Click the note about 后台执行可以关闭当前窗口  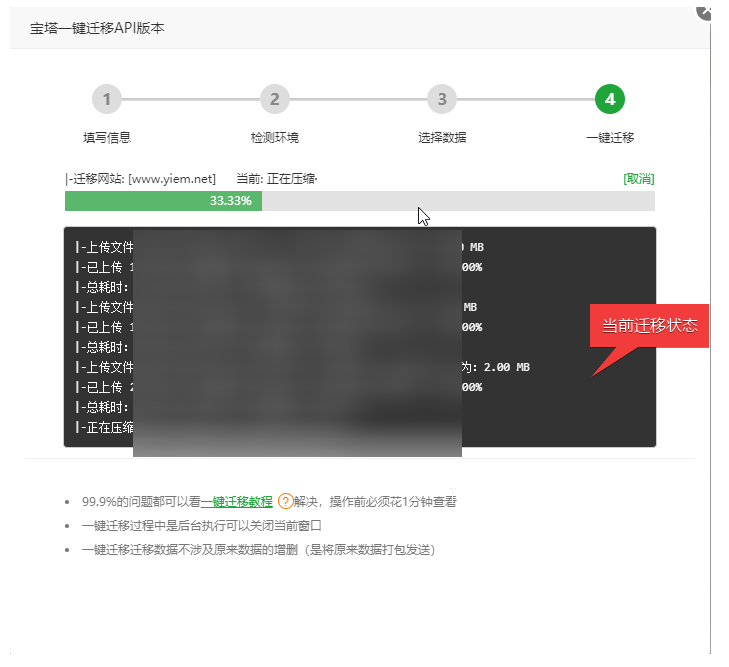point(202,526)
